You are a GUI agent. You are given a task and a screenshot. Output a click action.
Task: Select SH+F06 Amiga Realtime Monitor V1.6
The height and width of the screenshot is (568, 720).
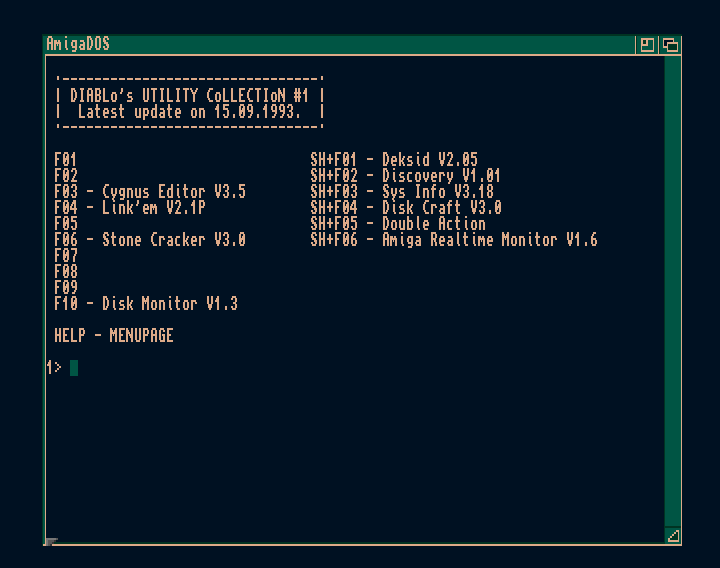pos(454,240)
